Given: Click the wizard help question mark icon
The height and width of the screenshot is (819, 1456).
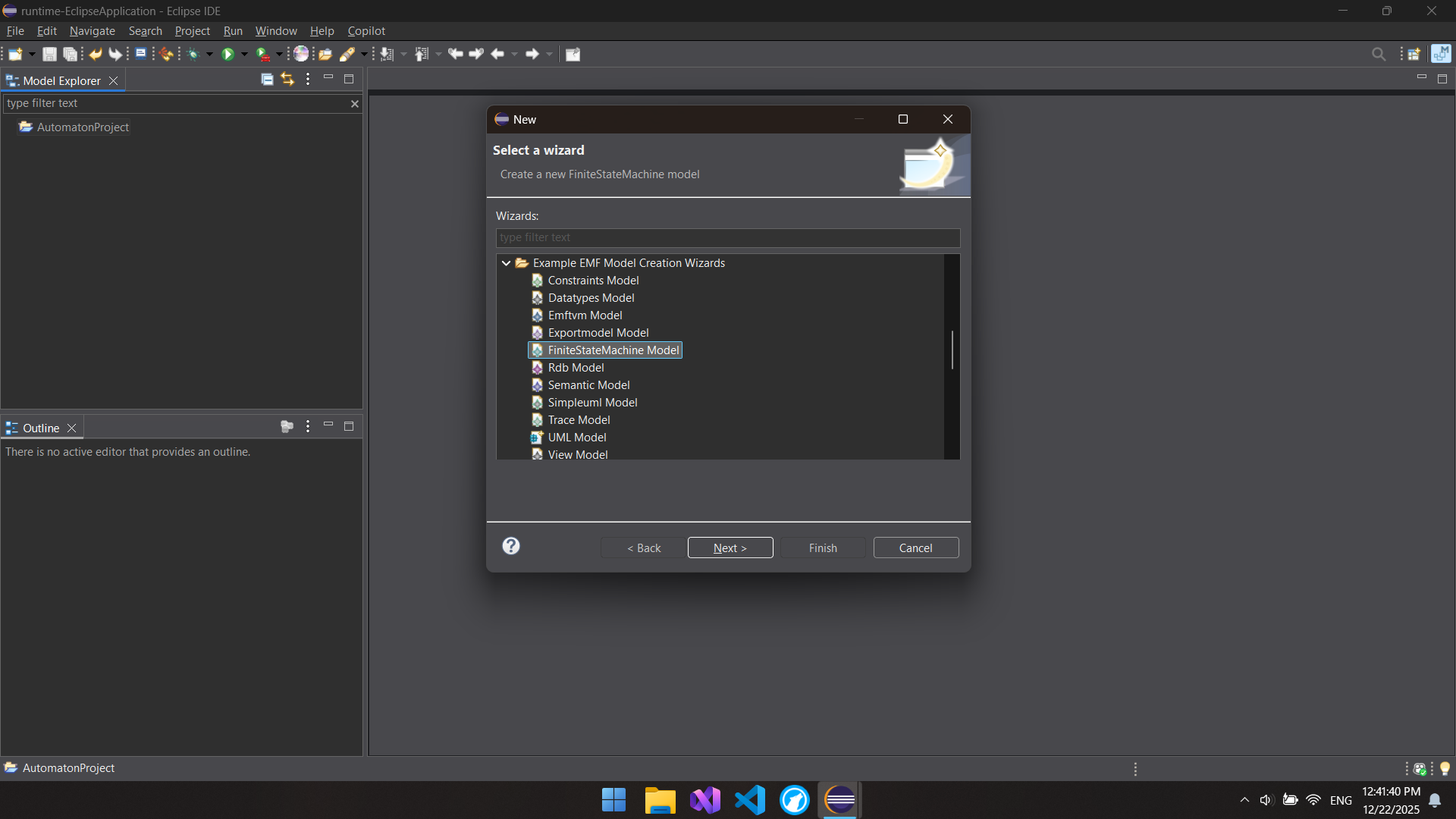Looking at the screenshot, I should click(511, 546).
